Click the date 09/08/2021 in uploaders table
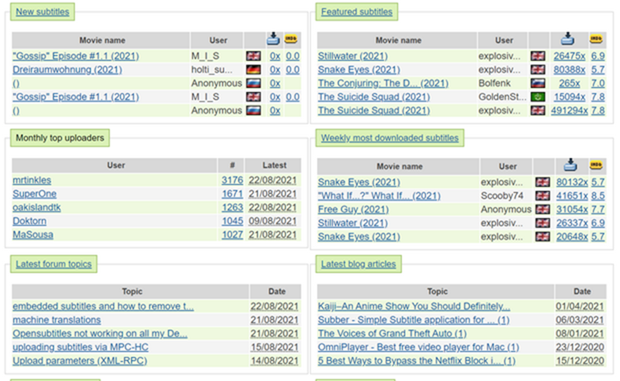 pyautogui.click(x=272, y=221)
